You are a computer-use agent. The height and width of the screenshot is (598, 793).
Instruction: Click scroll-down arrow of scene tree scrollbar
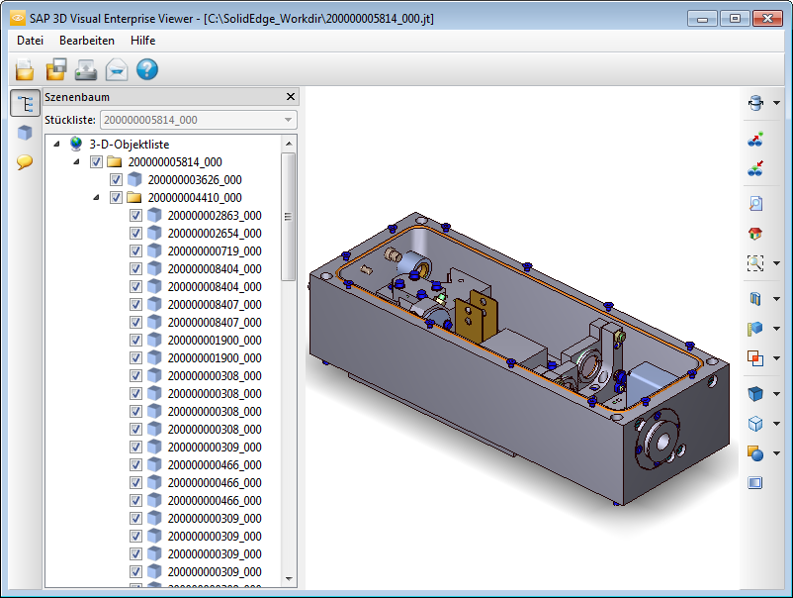[x=289, y=579]
